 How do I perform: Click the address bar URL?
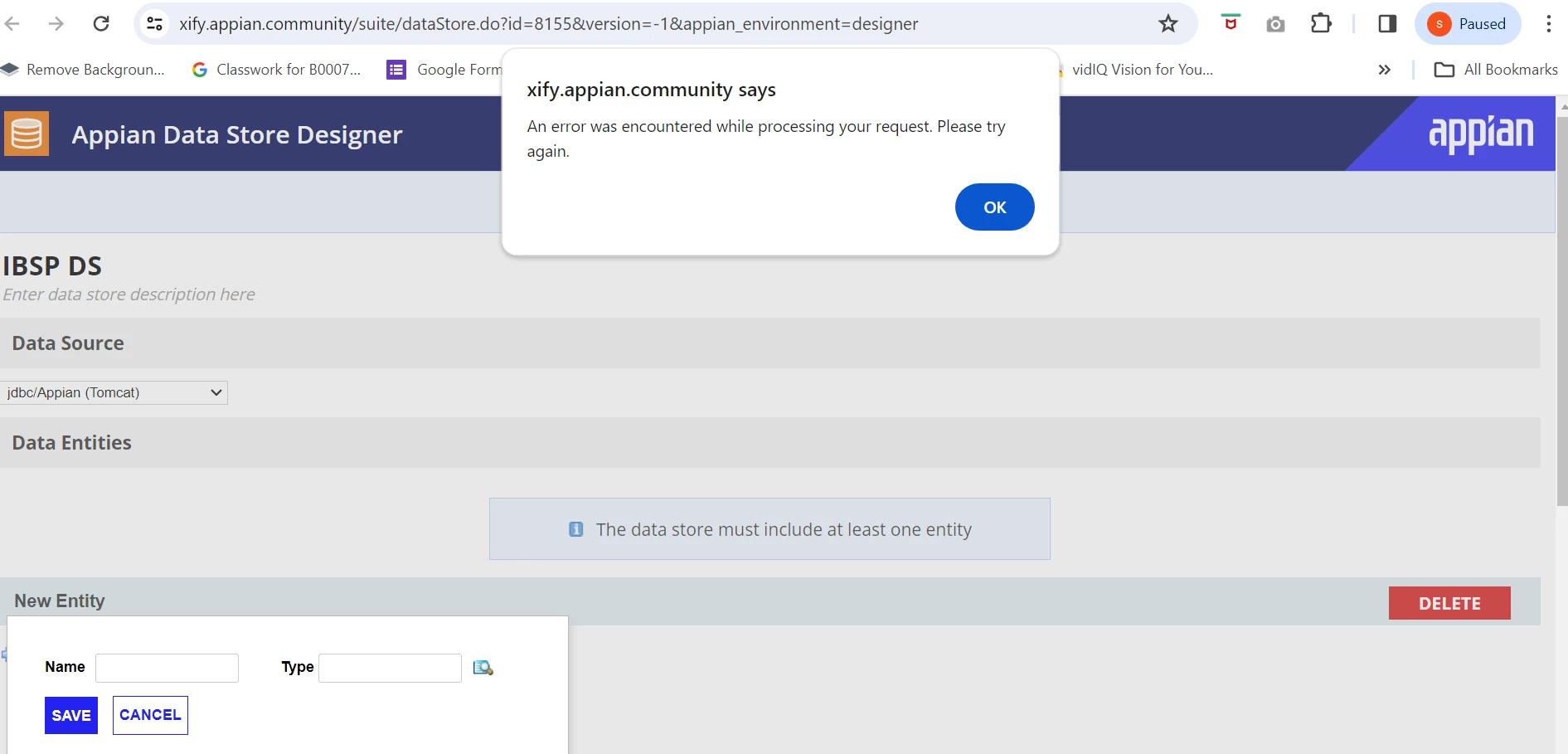[548, 24]
